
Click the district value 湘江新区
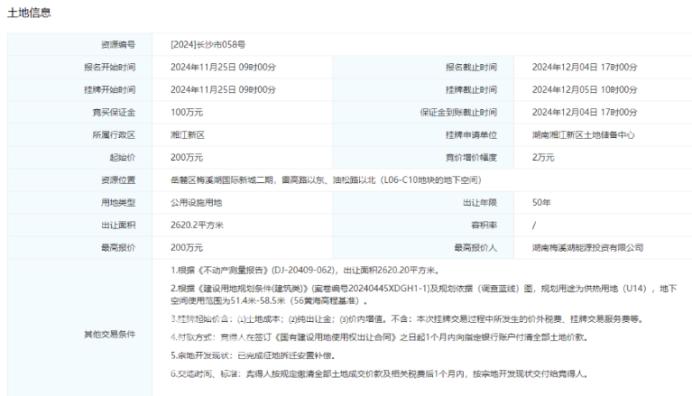[187, 135]
